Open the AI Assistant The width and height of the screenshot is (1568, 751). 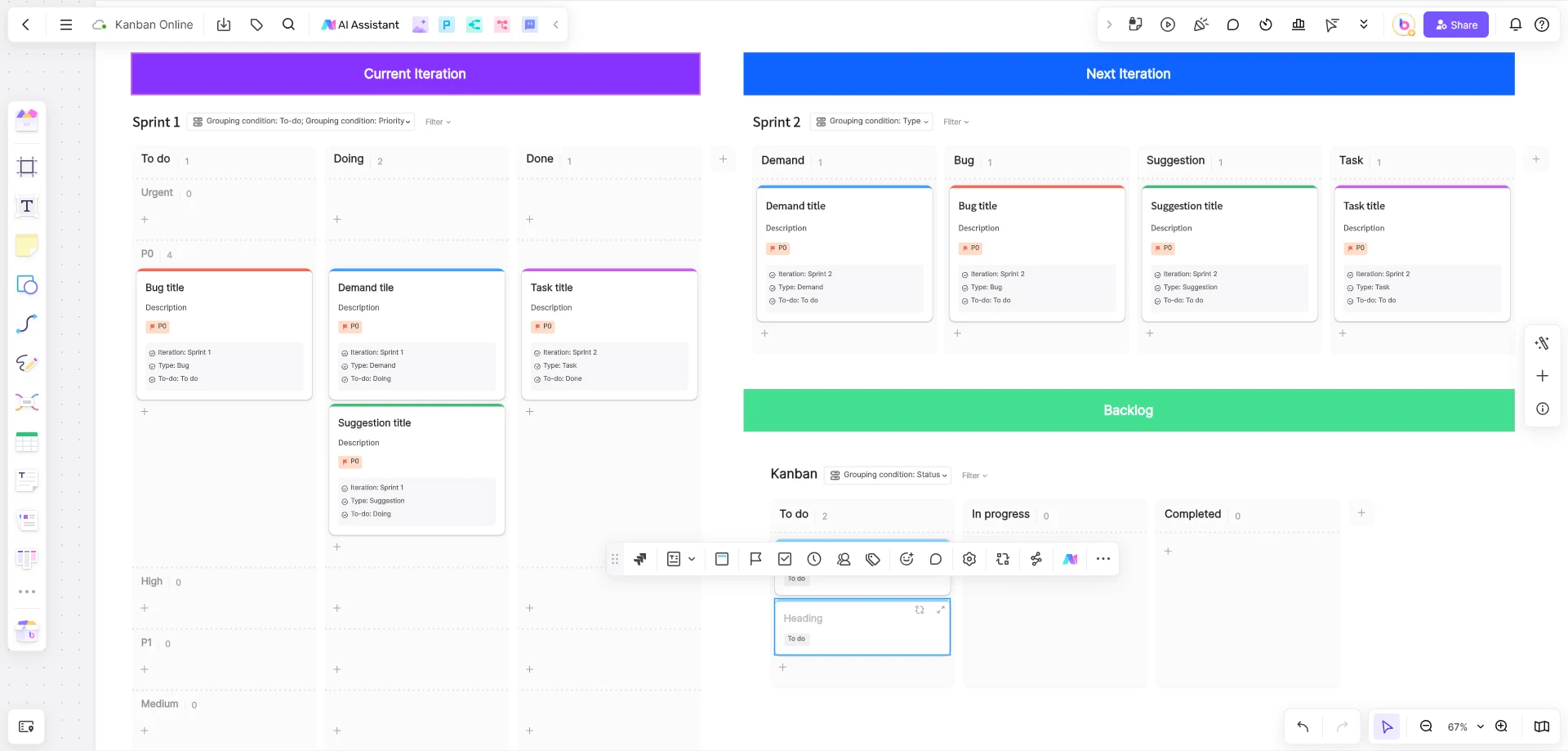360,25
